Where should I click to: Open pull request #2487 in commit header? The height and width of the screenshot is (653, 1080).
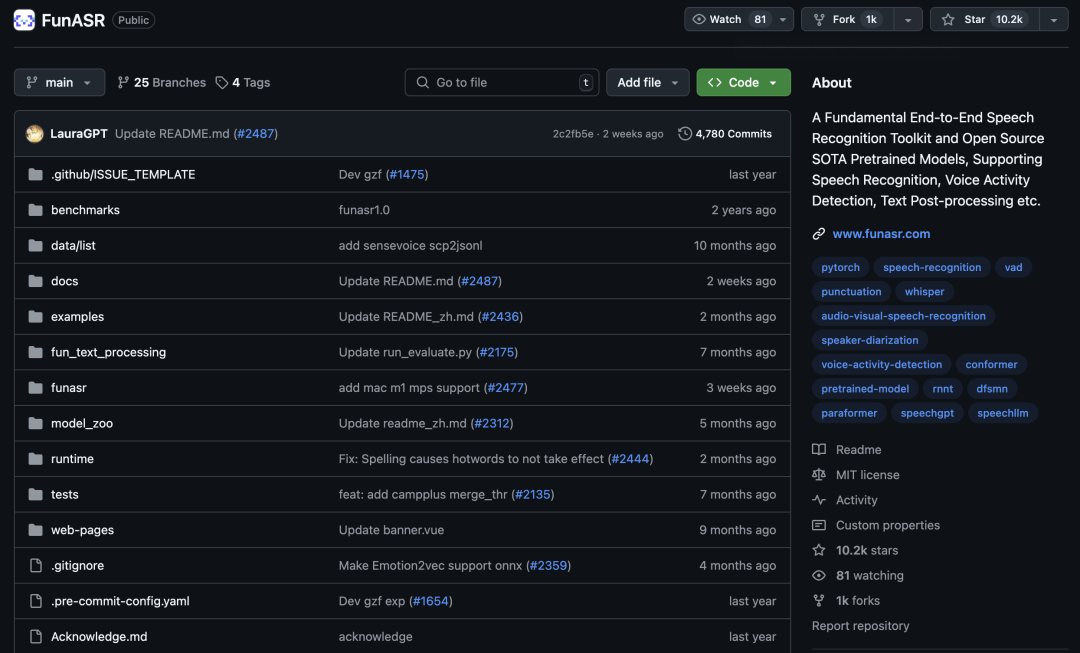256,134
